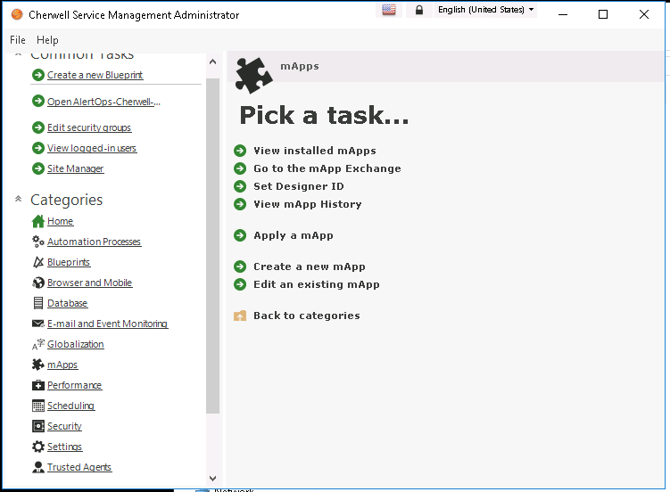Collapse the Categories section
Viewport: 670px width, 492px height.
point(18,200)
